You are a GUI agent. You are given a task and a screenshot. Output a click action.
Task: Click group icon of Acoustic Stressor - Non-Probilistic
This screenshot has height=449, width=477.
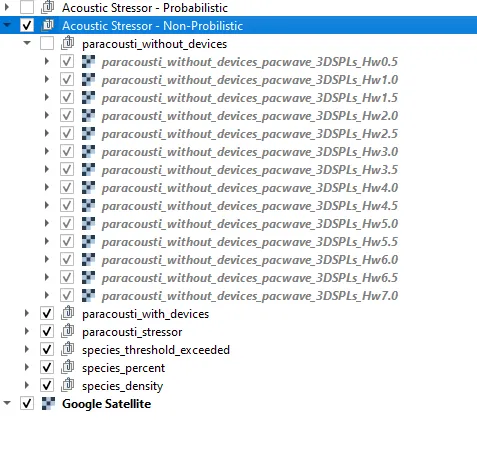(x=47, y=25)
